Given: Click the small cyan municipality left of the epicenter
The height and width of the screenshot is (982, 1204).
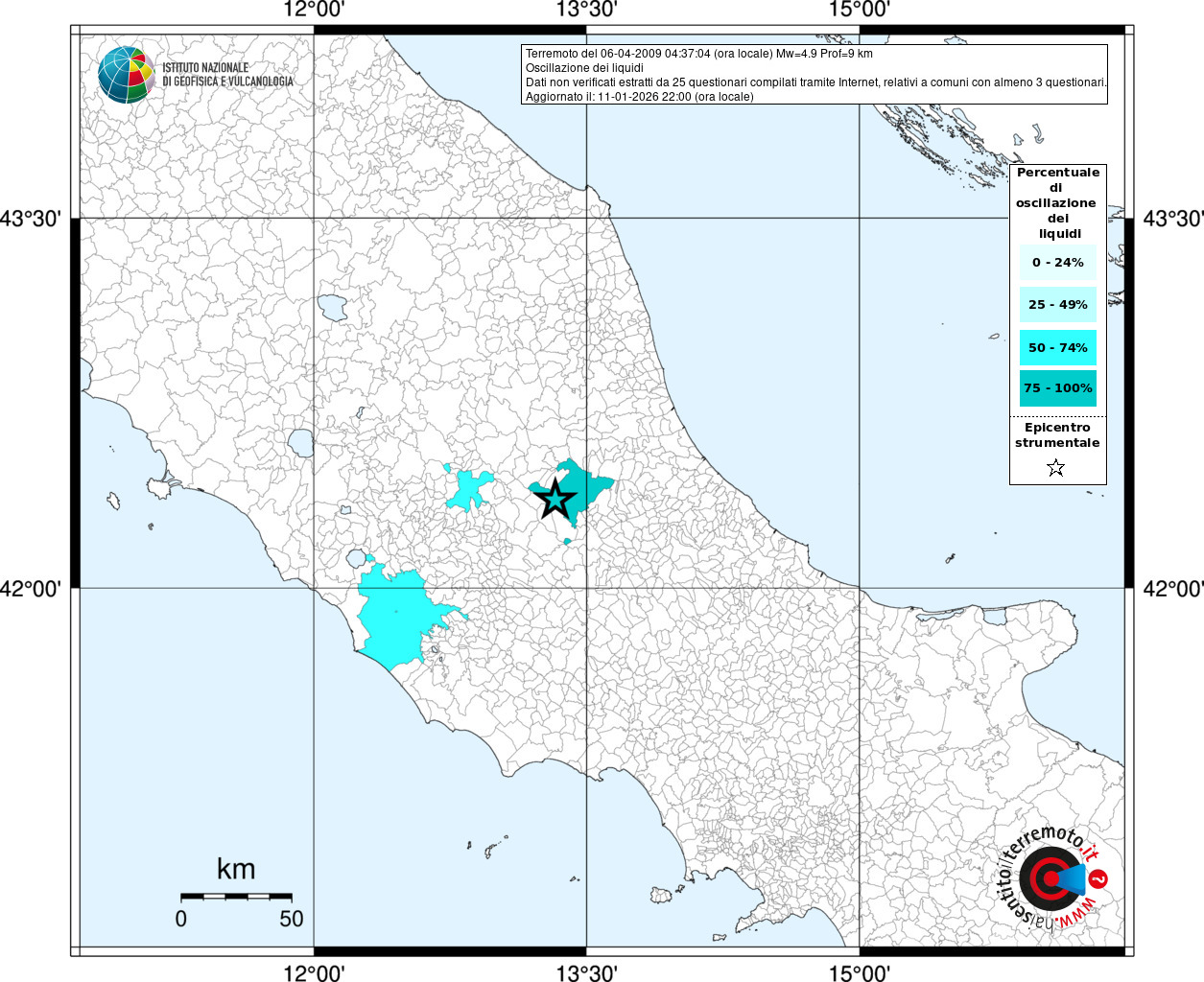Looking at the screenshot, I should pos(470,489).
